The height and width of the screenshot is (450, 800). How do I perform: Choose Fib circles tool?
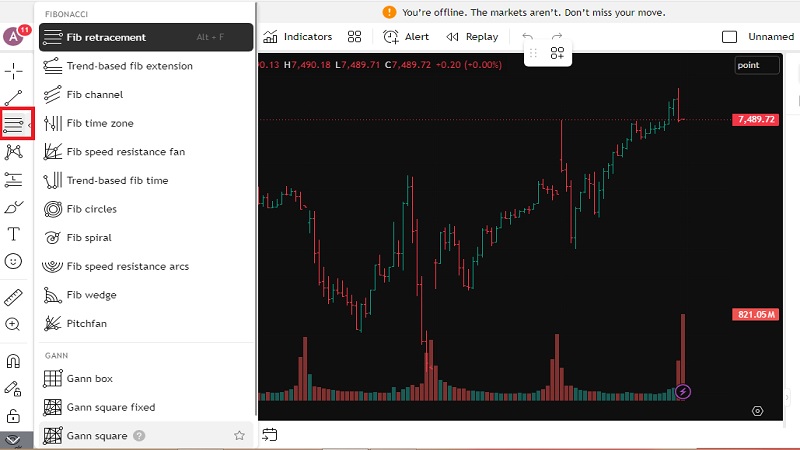coord(146,209)
